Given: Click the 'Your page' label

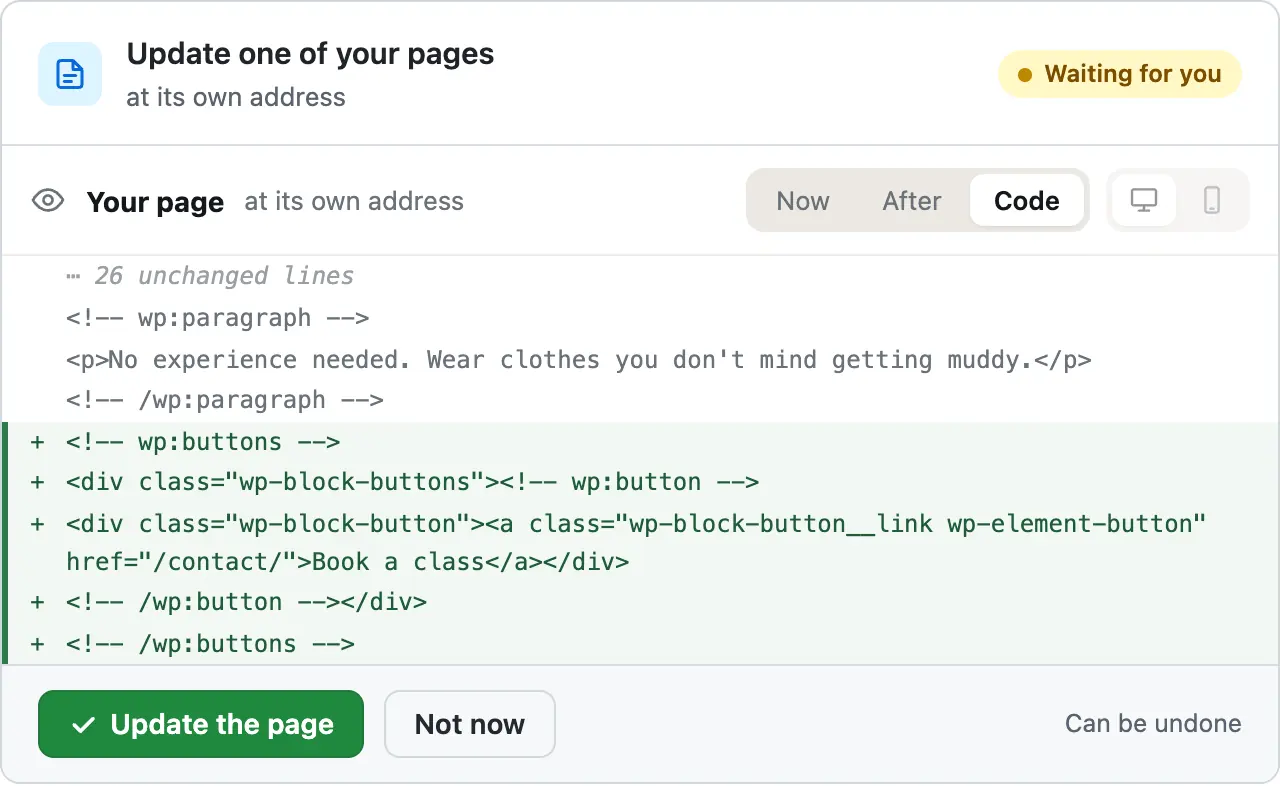Looking at the screenshot, I should tap(155, 202).
